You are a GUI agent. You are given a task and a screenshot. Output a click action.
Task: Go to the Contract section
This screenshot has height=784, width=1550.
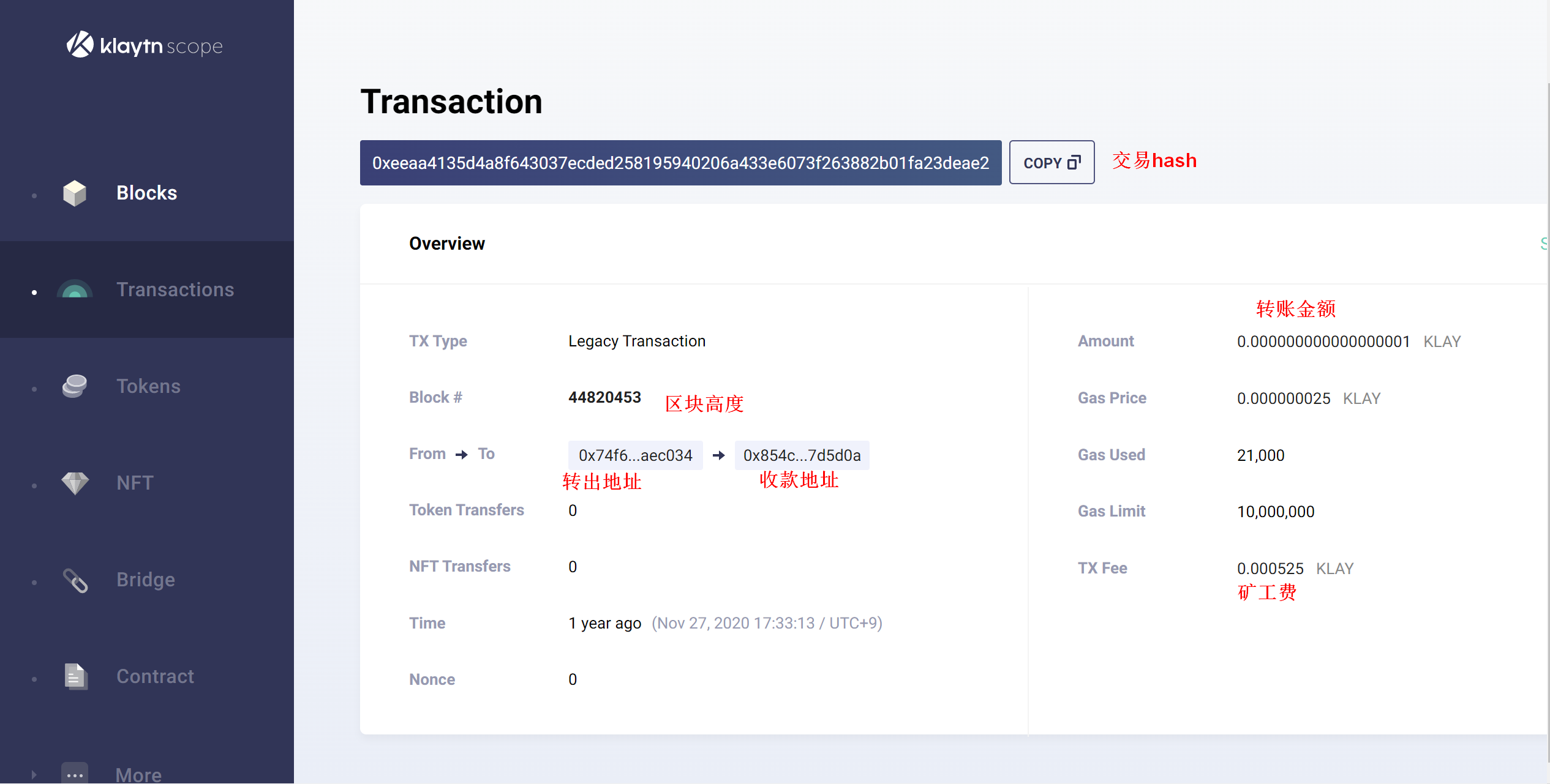[155, 676]
